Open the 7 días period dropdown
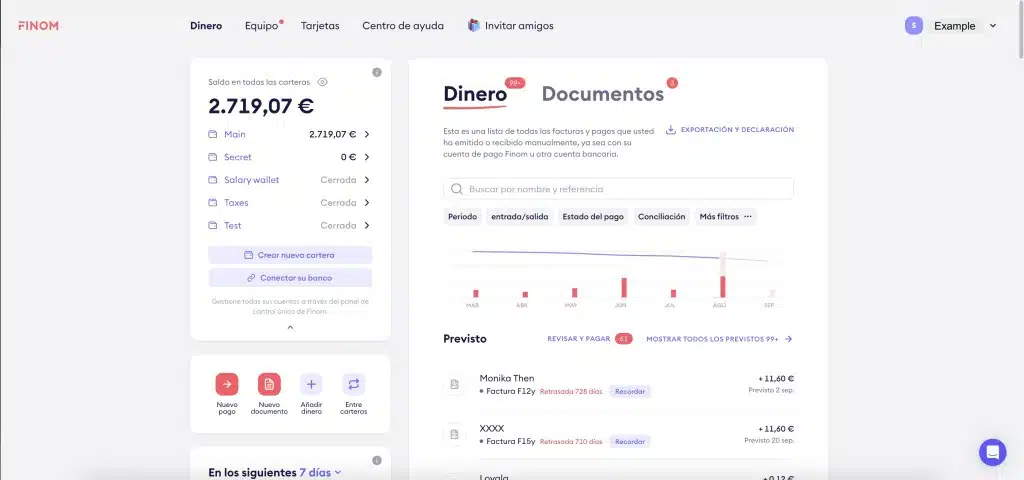This screenshot has width=1024, height=480. tap(320, 472)
